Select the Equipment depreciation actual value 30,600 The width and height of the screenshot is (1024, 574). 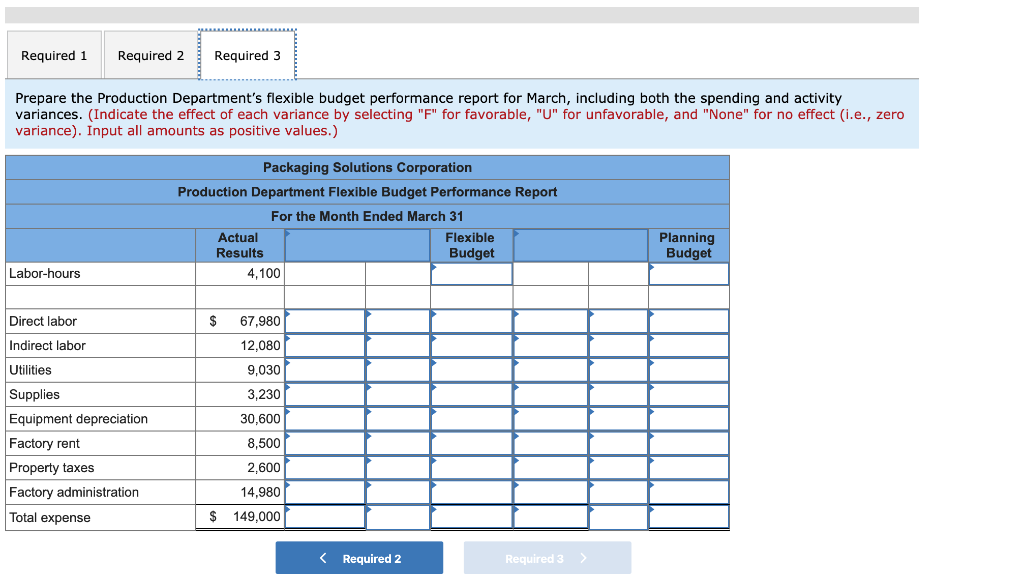(260, 419)
